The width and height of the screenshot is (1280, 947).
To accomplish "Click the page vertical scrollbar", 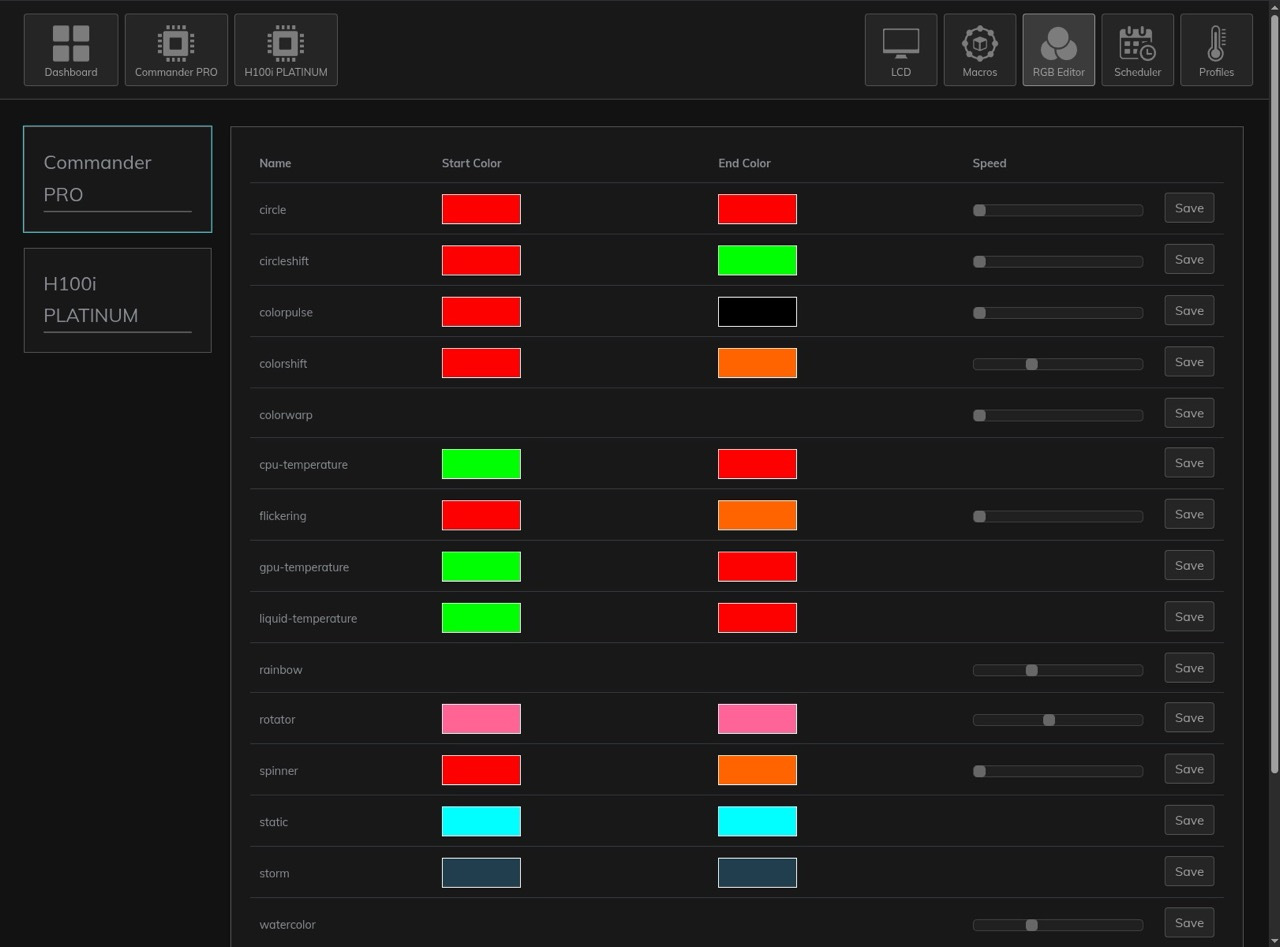I will (1274, 400).
